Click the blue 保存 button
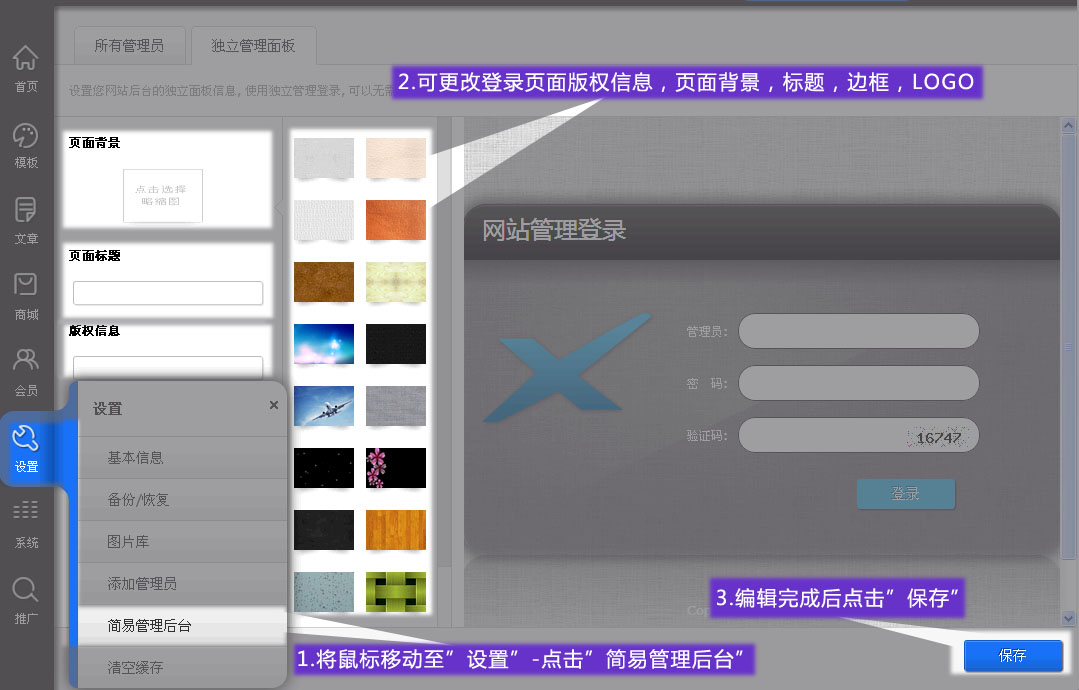The height and width of the screenshot is (690, 1079). tap(1012, 656)
